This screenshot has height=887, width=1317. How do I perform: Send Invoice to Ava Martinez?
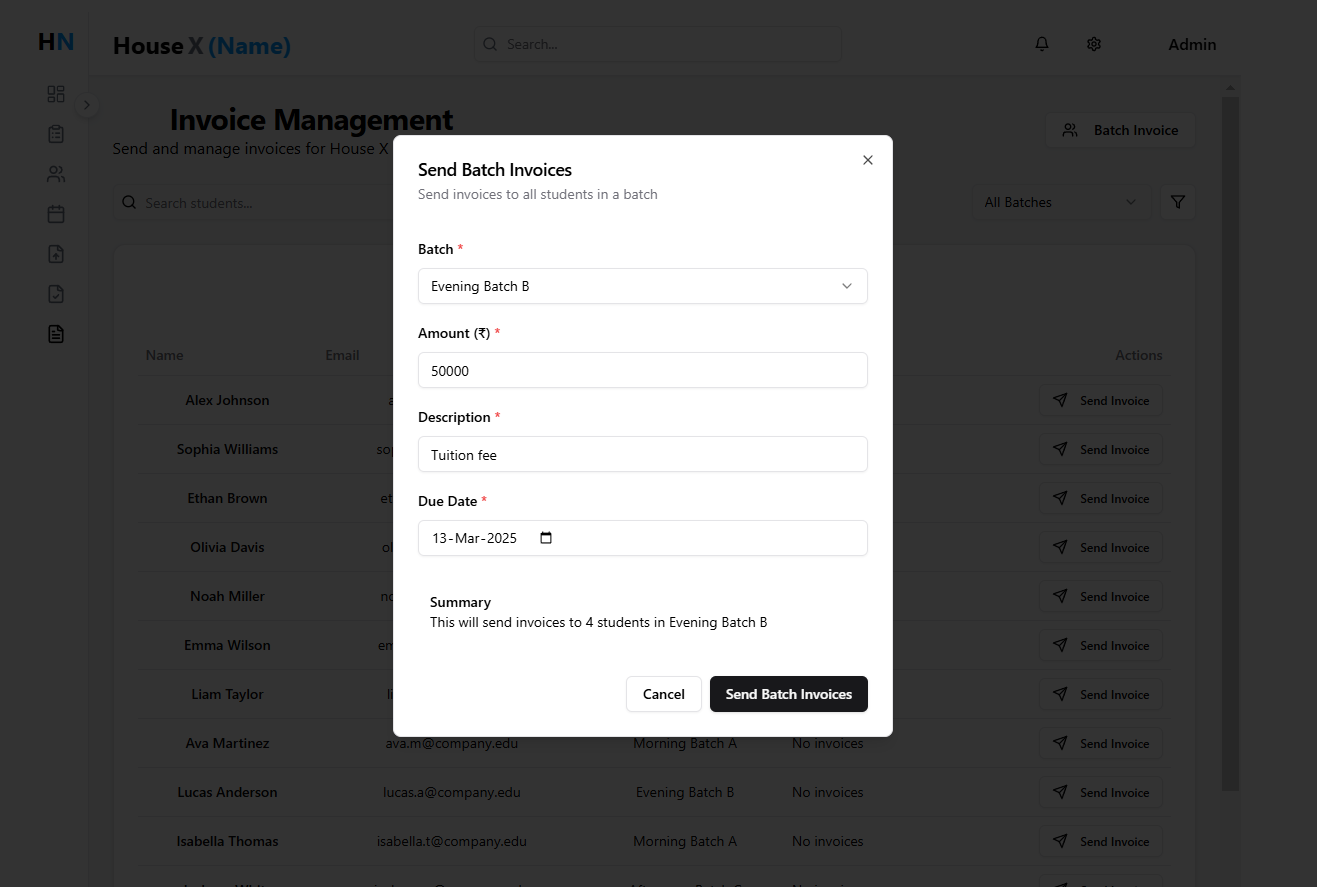(1101, 744)
